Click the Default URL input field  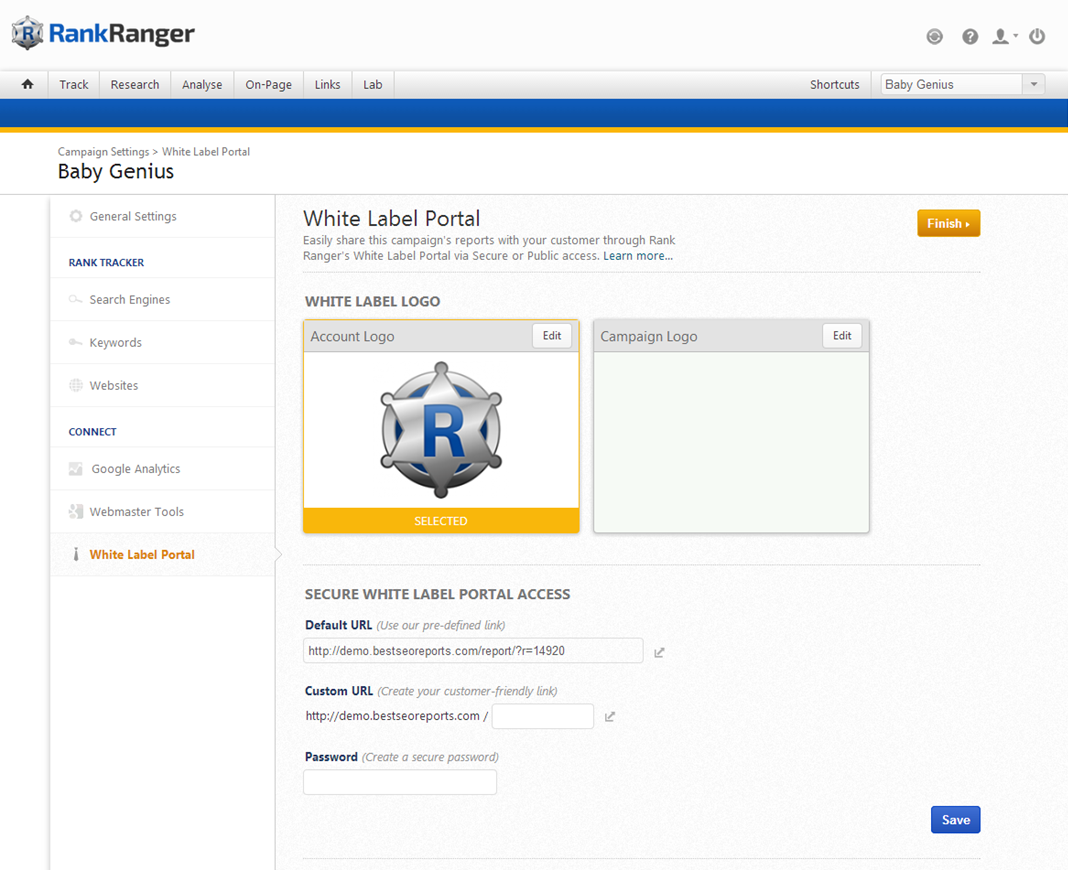(473, 651)
